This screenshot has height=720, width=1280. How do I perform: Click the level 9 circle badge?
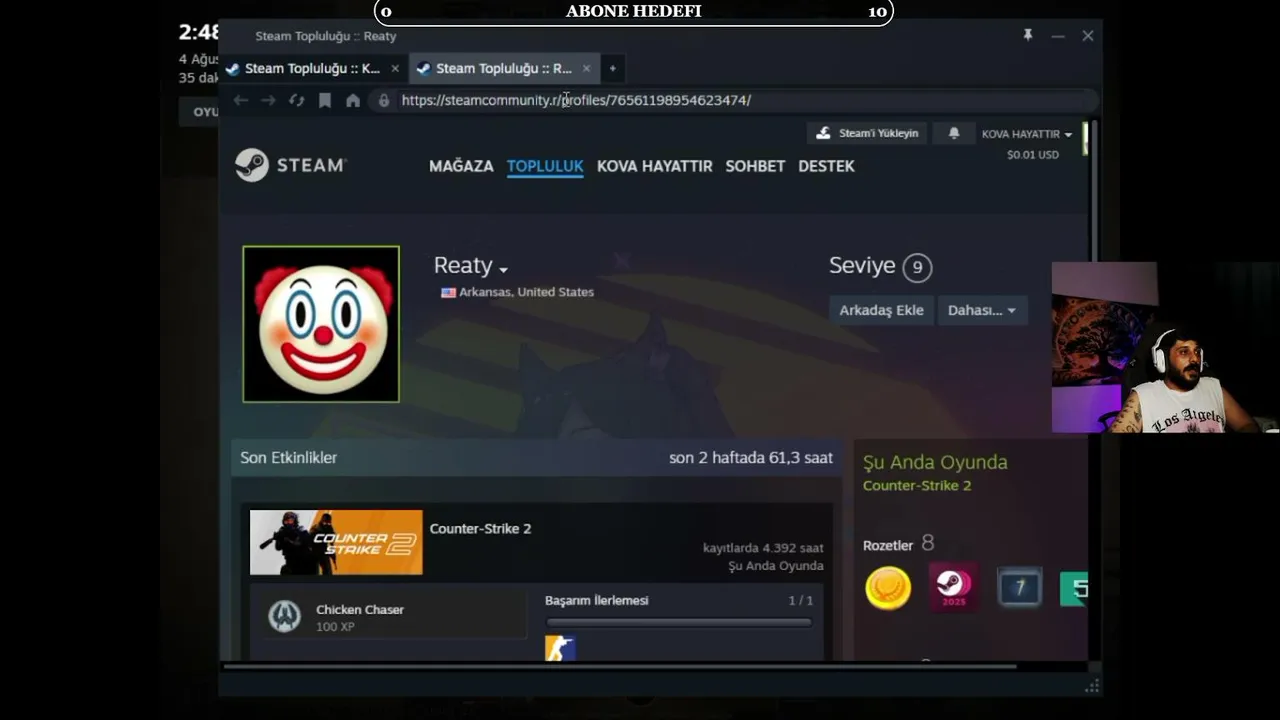917,267
